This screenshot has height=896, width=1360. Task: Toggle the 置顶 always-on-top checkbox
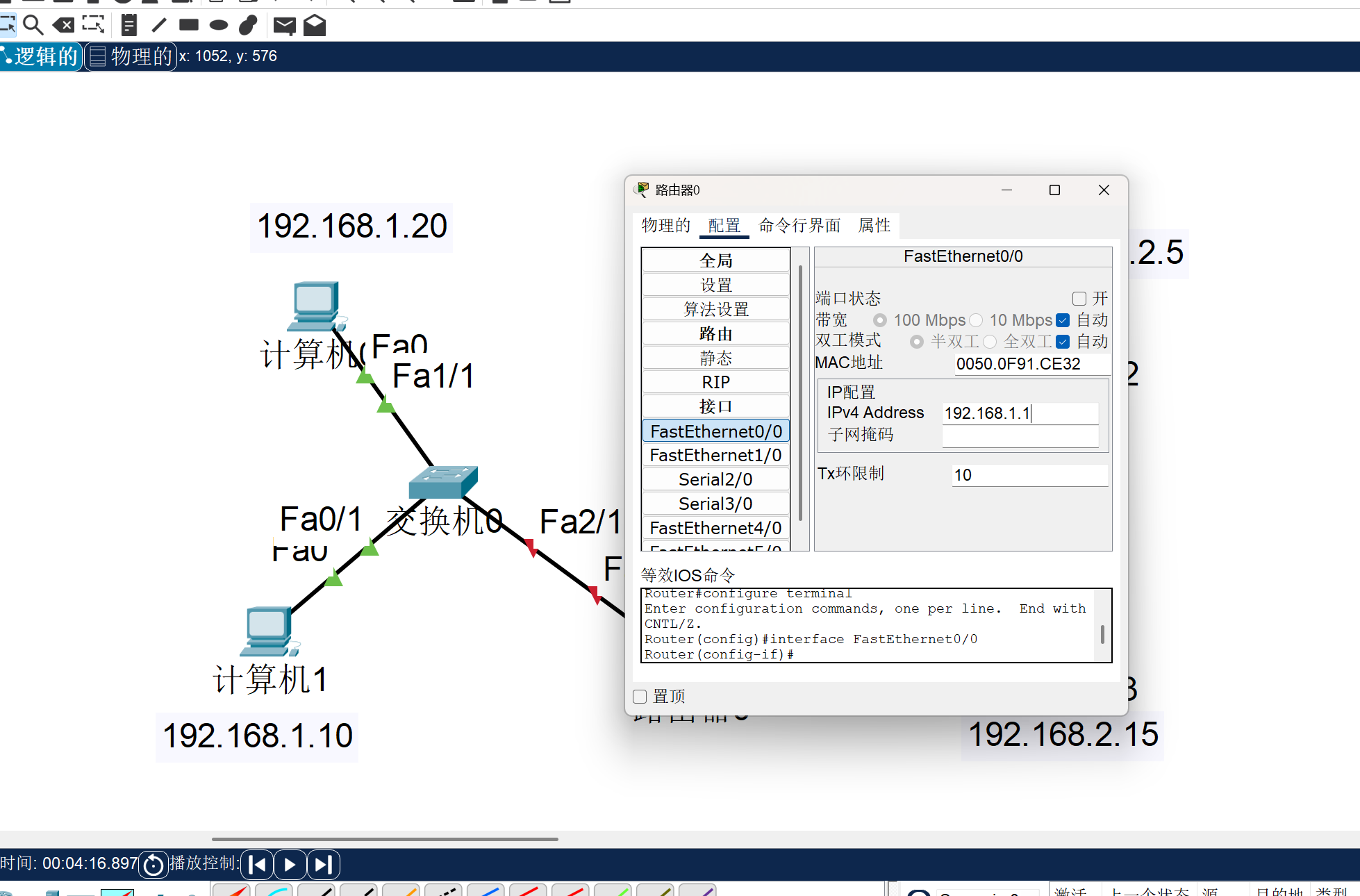click(640, 697)
